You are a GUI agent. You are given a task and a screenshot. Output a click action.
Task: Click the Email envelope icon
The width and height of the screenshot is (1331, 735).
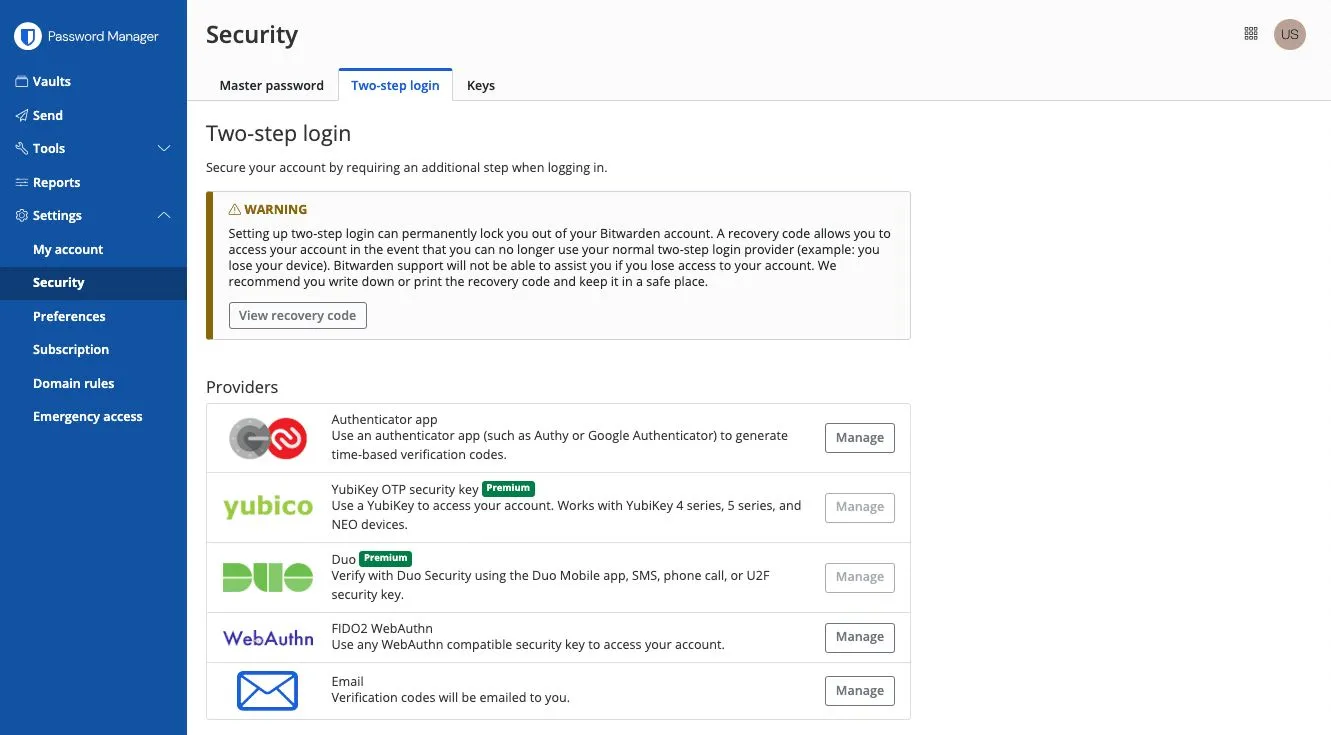[268, 690]
